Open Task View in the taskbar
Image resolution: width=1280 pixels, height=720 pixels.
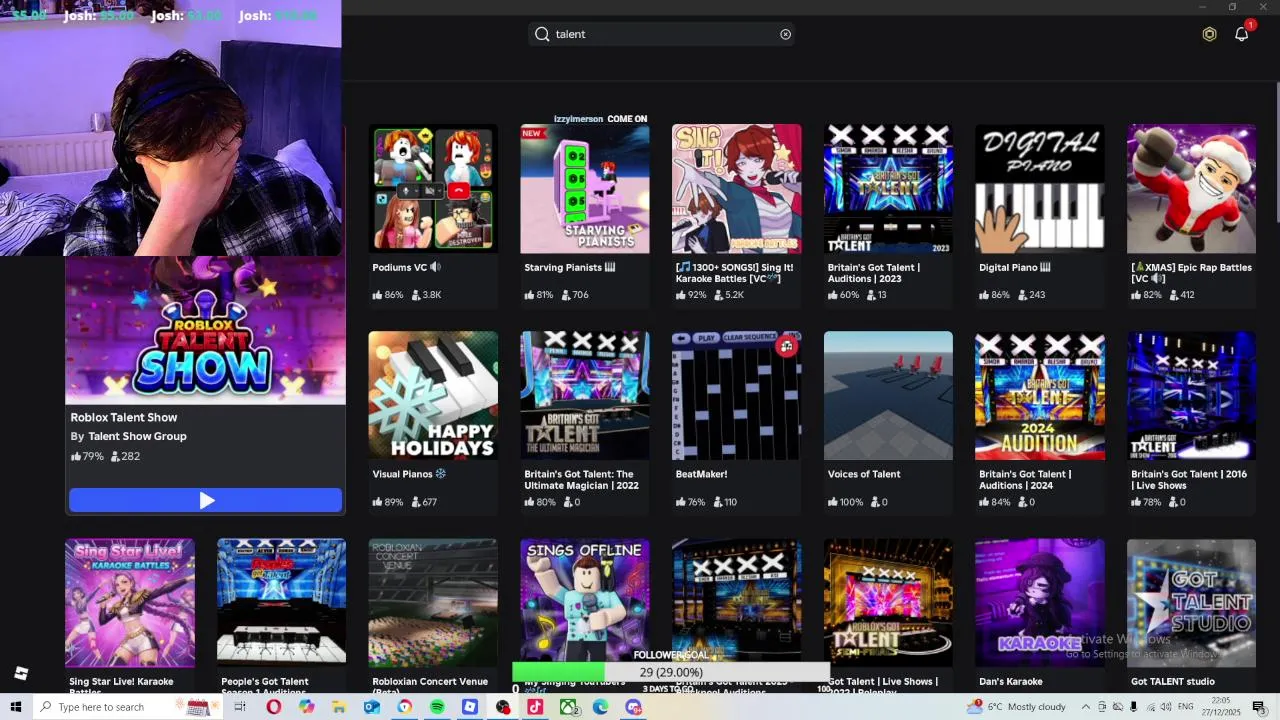tap(240, 707)
